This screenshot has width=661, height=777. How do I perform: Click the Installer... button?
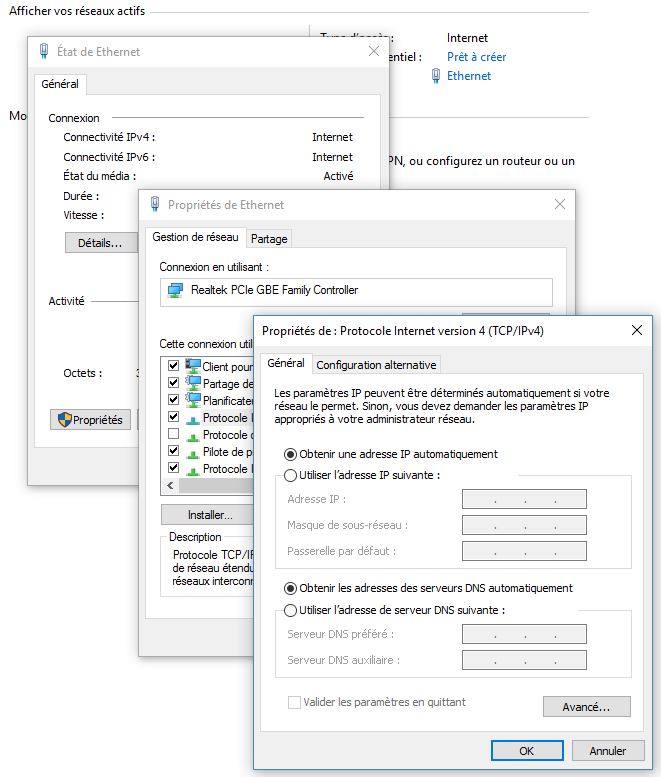click(x=208, y=515)
